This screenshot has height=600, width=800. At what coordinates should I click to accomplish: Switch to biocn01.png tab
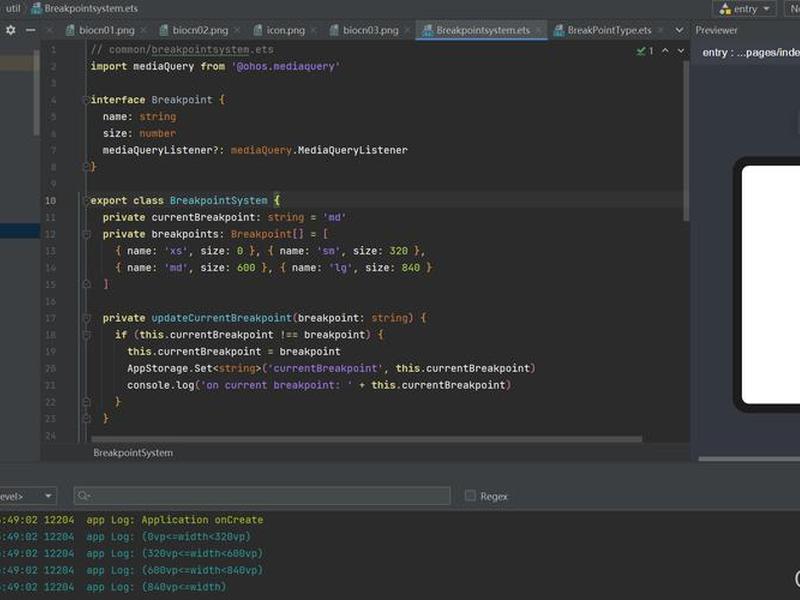107,31
